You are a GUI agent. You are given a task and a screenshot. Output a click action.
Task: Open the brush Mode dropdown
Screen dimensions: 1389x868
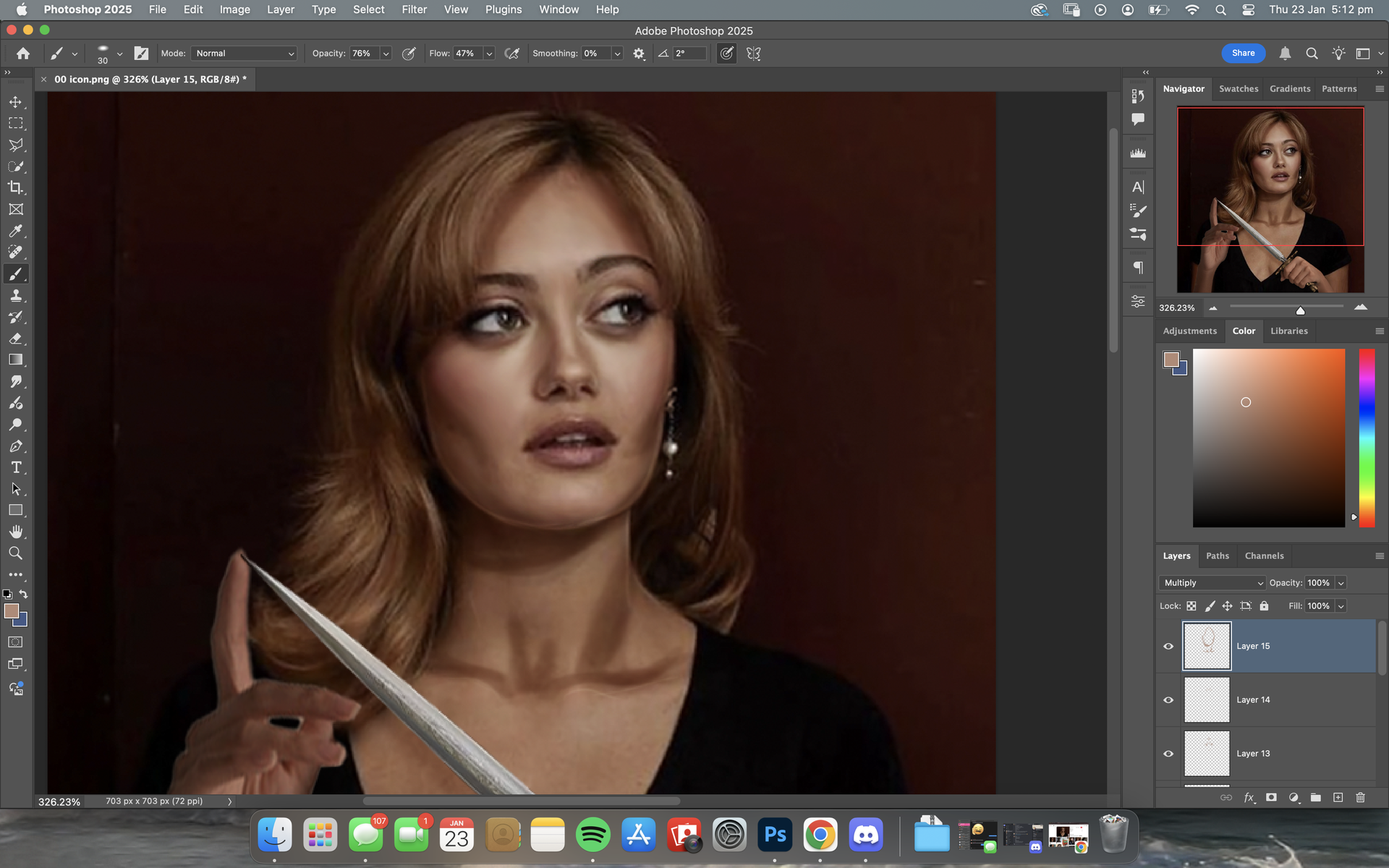(245, 54)
